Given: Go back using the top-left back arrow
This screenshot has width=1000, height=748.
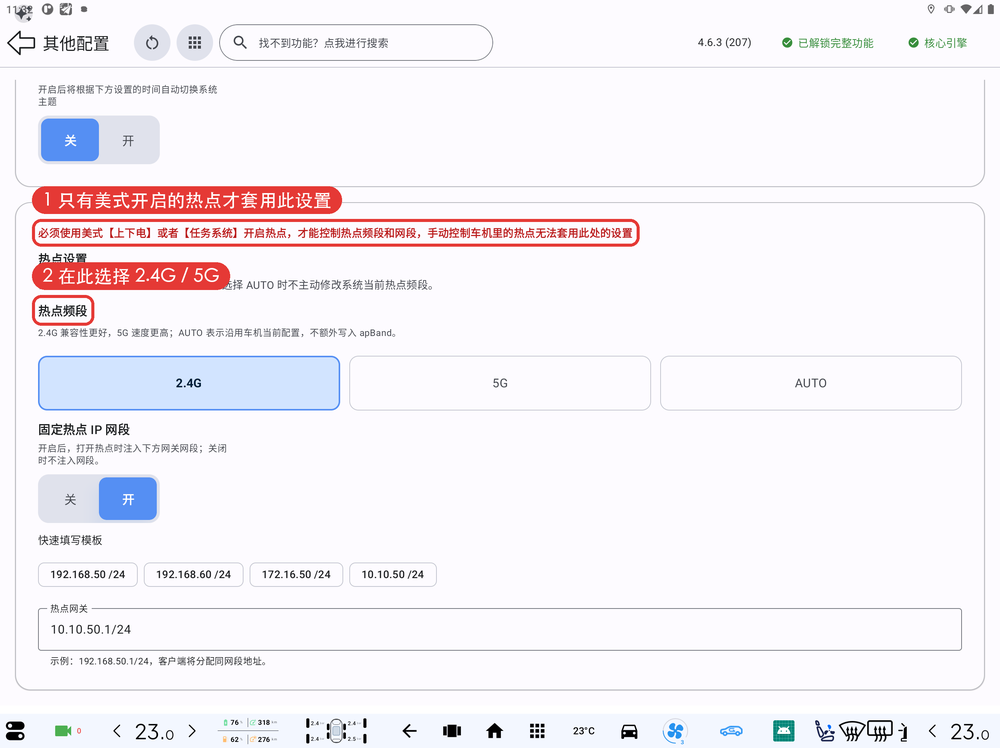Looking at the screenshot, I should pos(21,43).
